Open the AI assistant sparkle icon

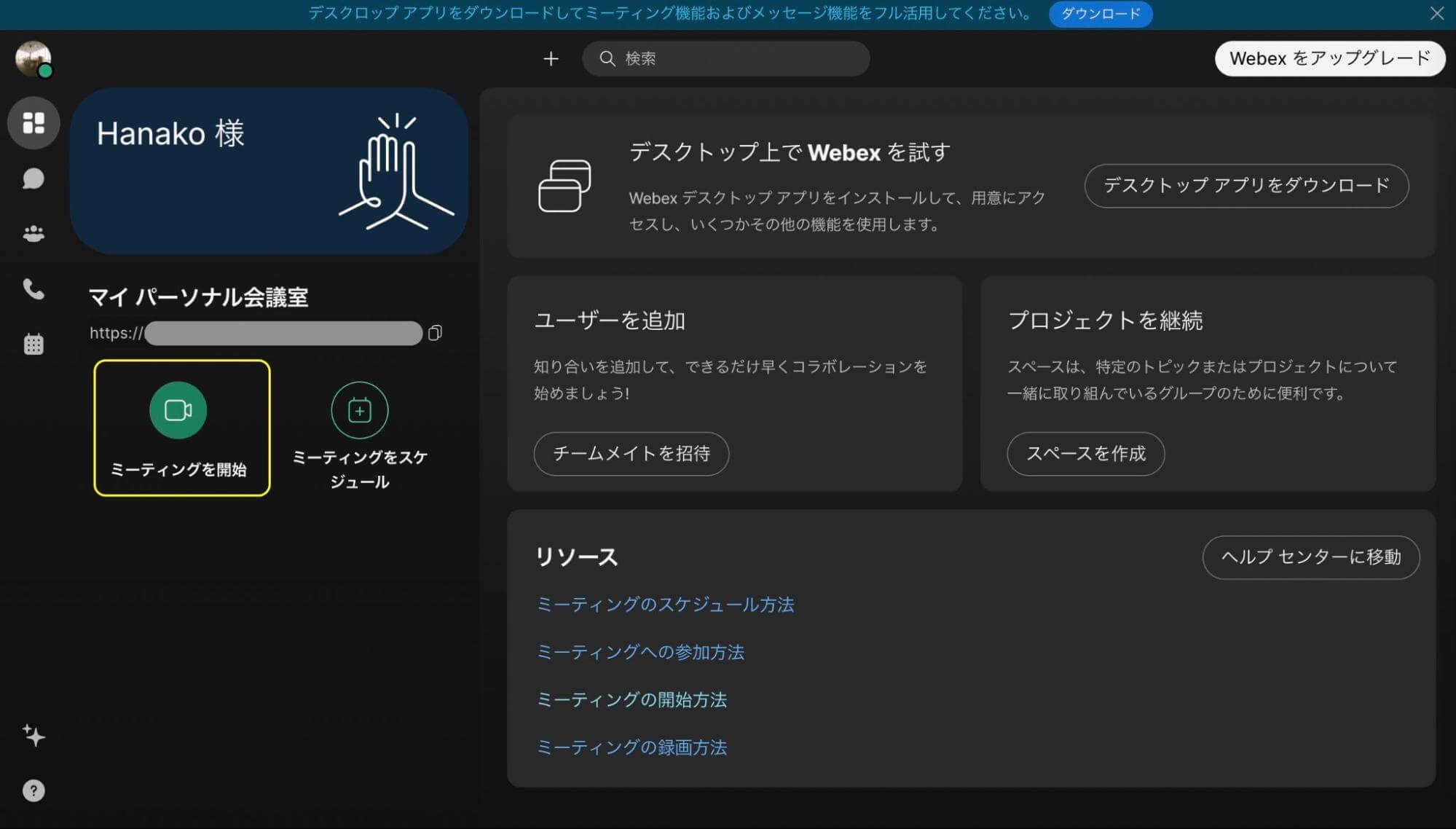click(34, 736)
